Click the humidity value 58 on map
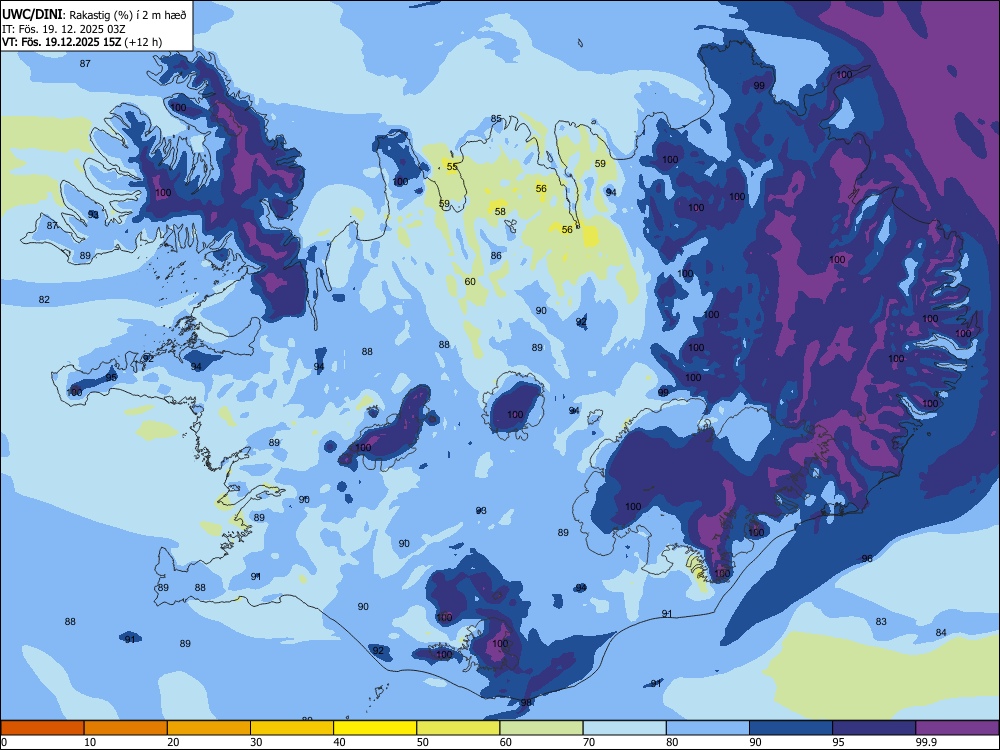Image resolution: width=1000 pixels, height=750 pixels. (500, 211)
